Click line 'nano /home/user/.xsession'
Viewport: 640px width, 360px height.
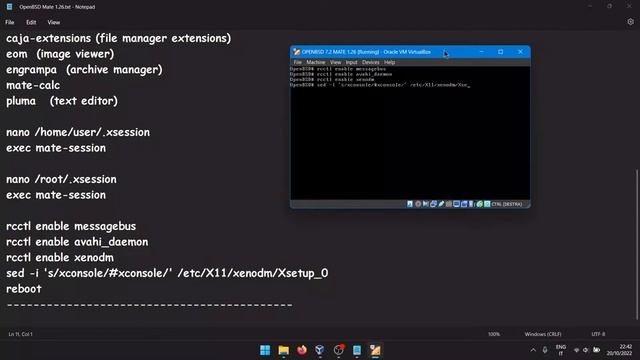click(78, 132)
